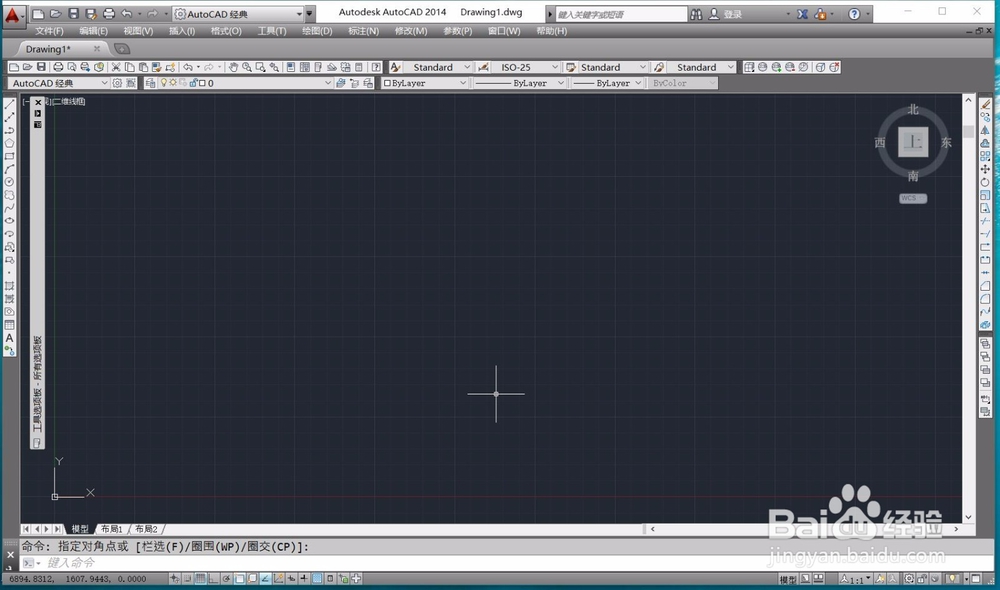The height and width of the screenshot is (590, 1000).
Task: Toggle Polar Tracking in status bar
Action: tap(226, 579)
